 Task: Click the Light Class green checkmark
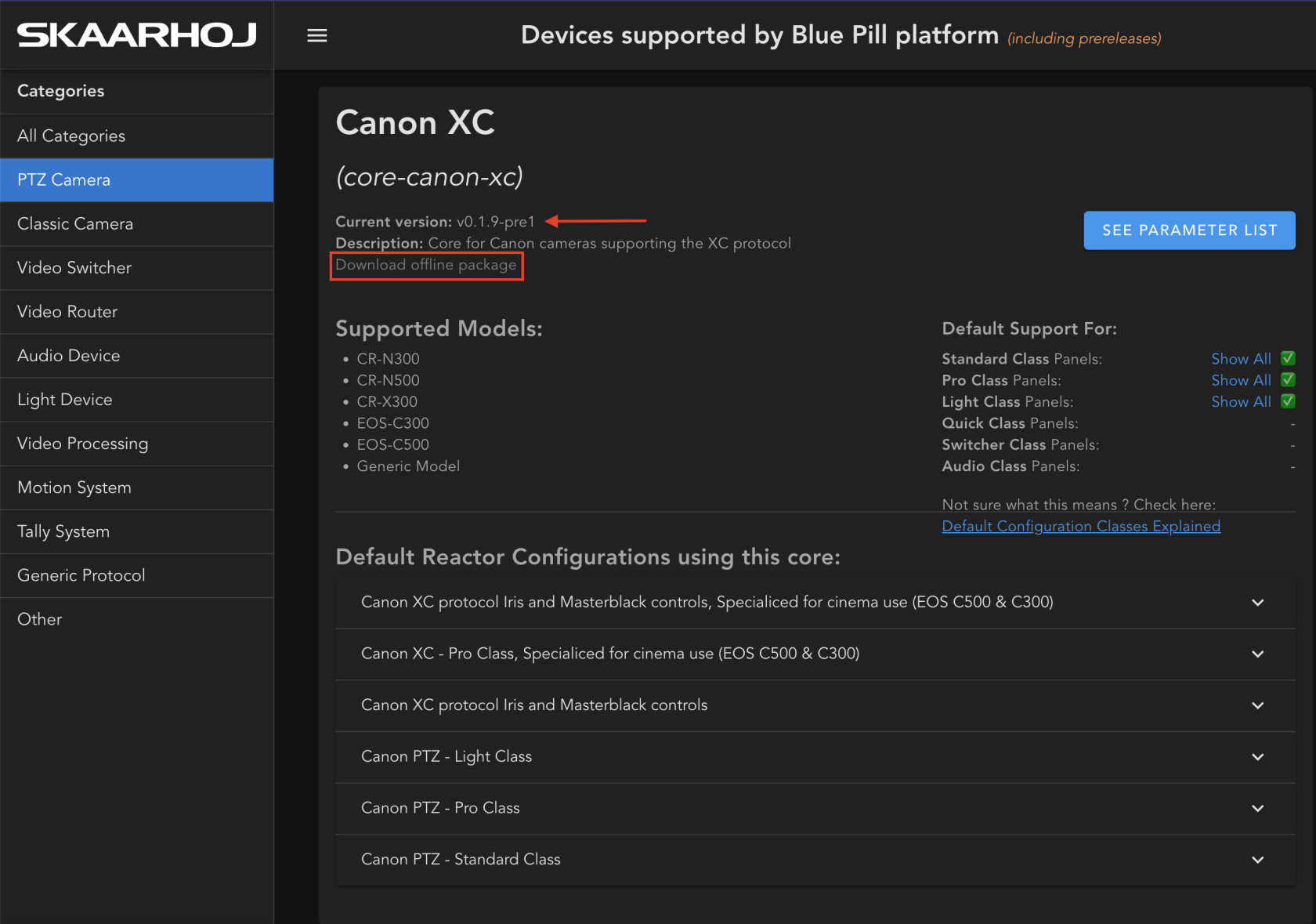click(1288, 400)
